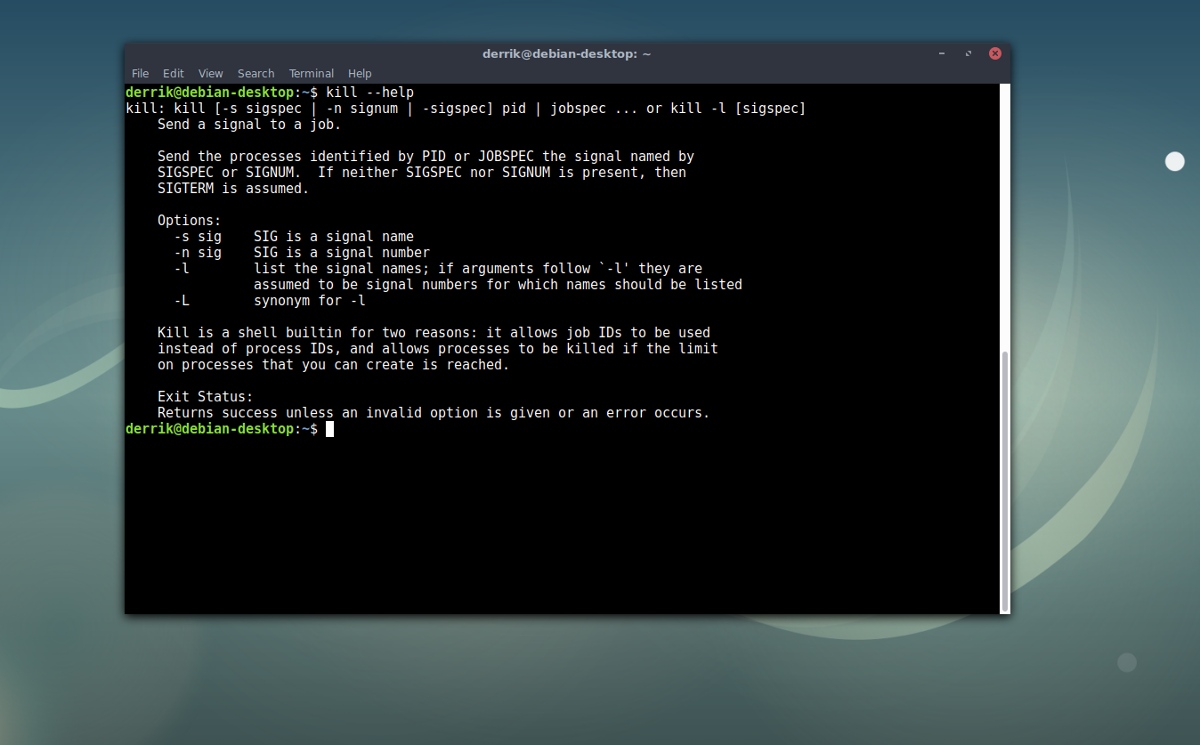
Task: Click the window title derrik@debian-desktop
Action: click(x=566, y=54)
